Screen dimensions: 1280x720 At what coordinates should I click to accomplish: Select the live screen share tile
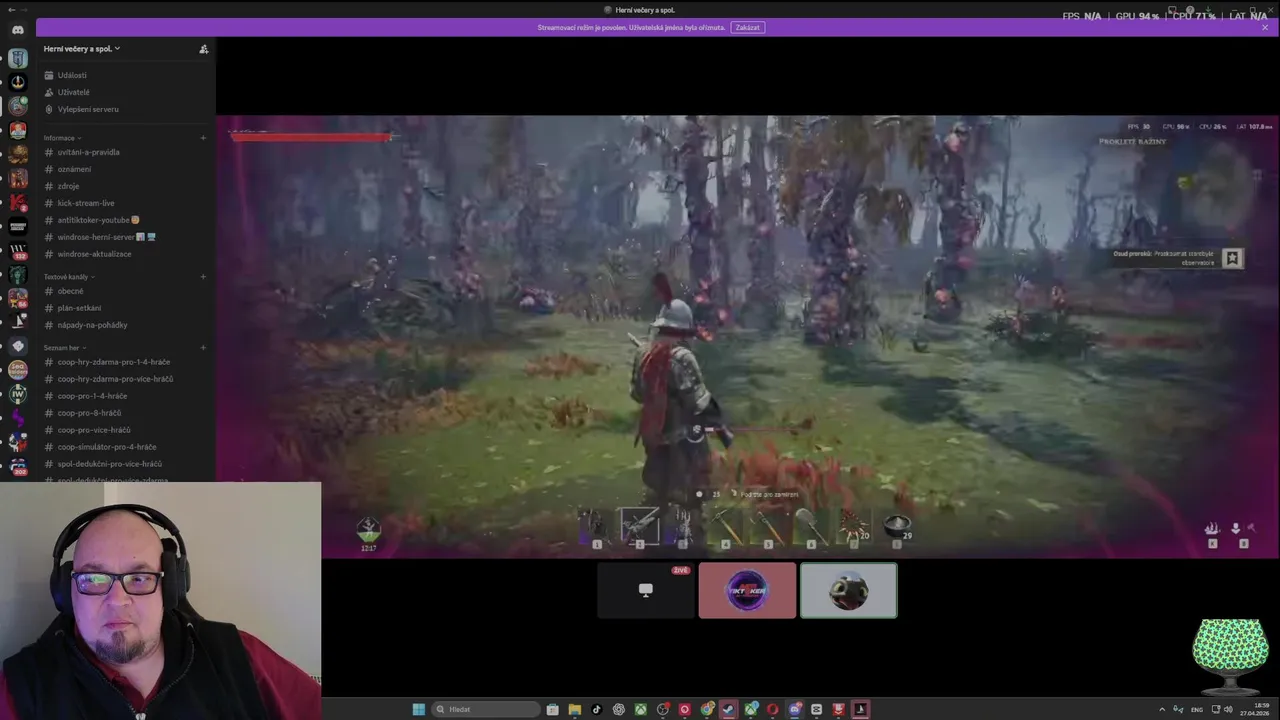pos(646,590)
